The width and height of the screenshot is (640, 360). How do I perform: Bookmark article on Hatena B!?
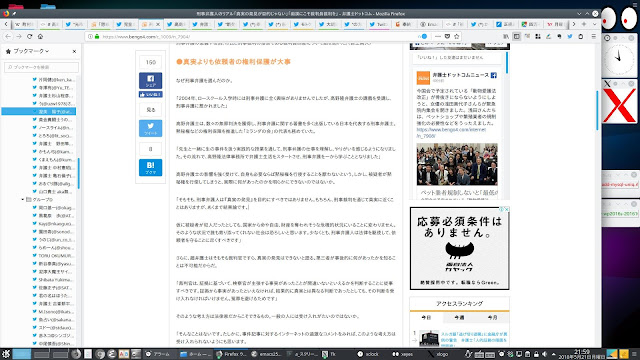click(x=151, y=167)
